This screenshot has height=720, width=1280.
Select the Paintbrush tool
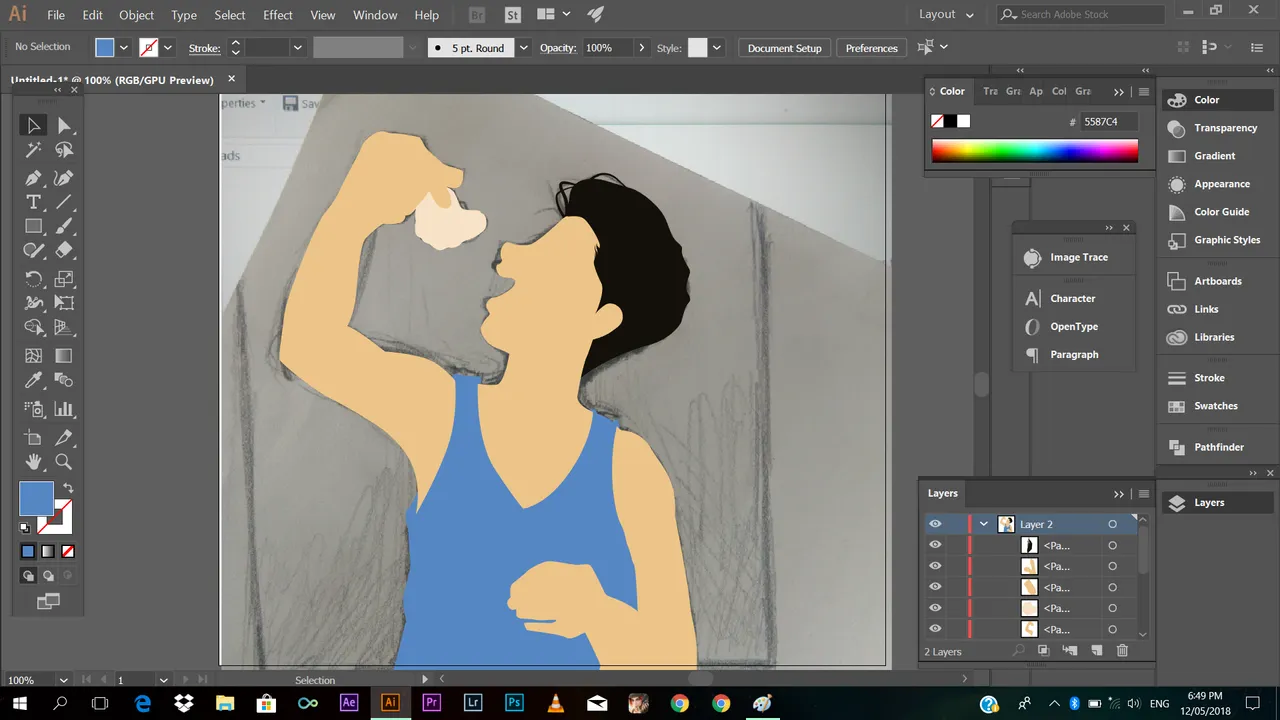pos(64,227)
